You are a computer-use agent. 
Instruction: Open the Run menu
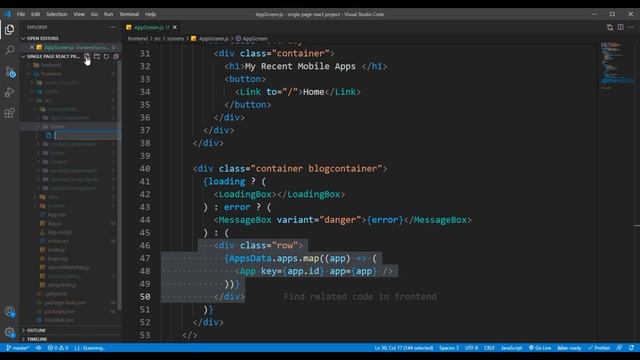[108, 14]
